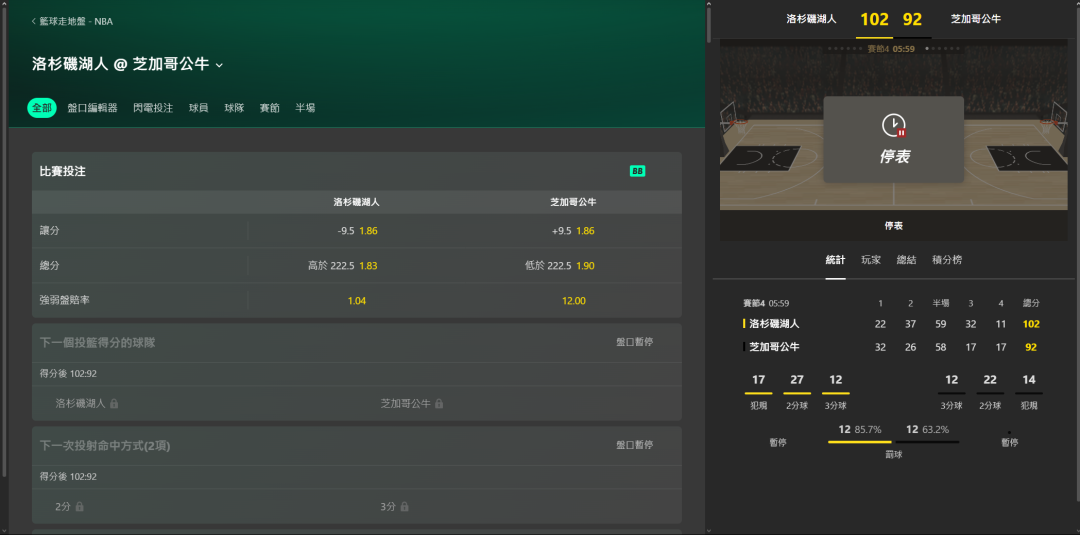Open the 洛杉磯湖人 @ 芝加哥公牛 match dropdown

[x=127, y=64]
